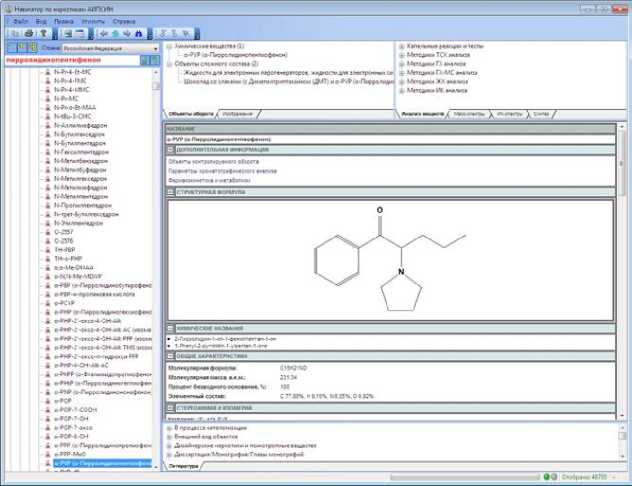The image size is (632, 486).
Task: Collapse the СТРУКТУРНАЯ ФОРМУЛА section
Action: click(169, 191)
